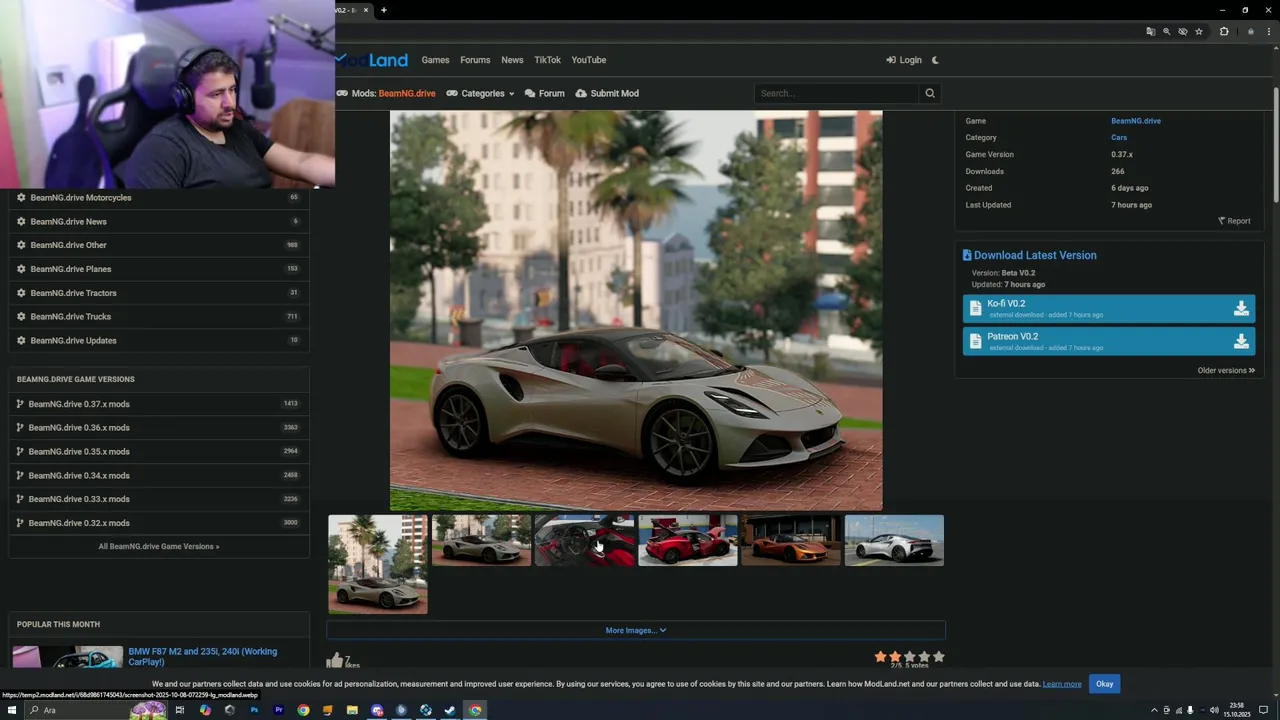
Task: Click the Report flag link
Action: pyautogui.click(x=1234, y=221)
